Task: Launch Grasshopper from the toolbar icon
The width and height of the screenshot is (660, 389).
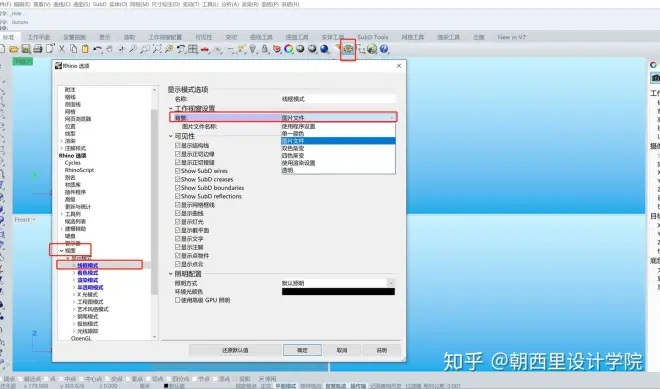Action: click(372, 49)
